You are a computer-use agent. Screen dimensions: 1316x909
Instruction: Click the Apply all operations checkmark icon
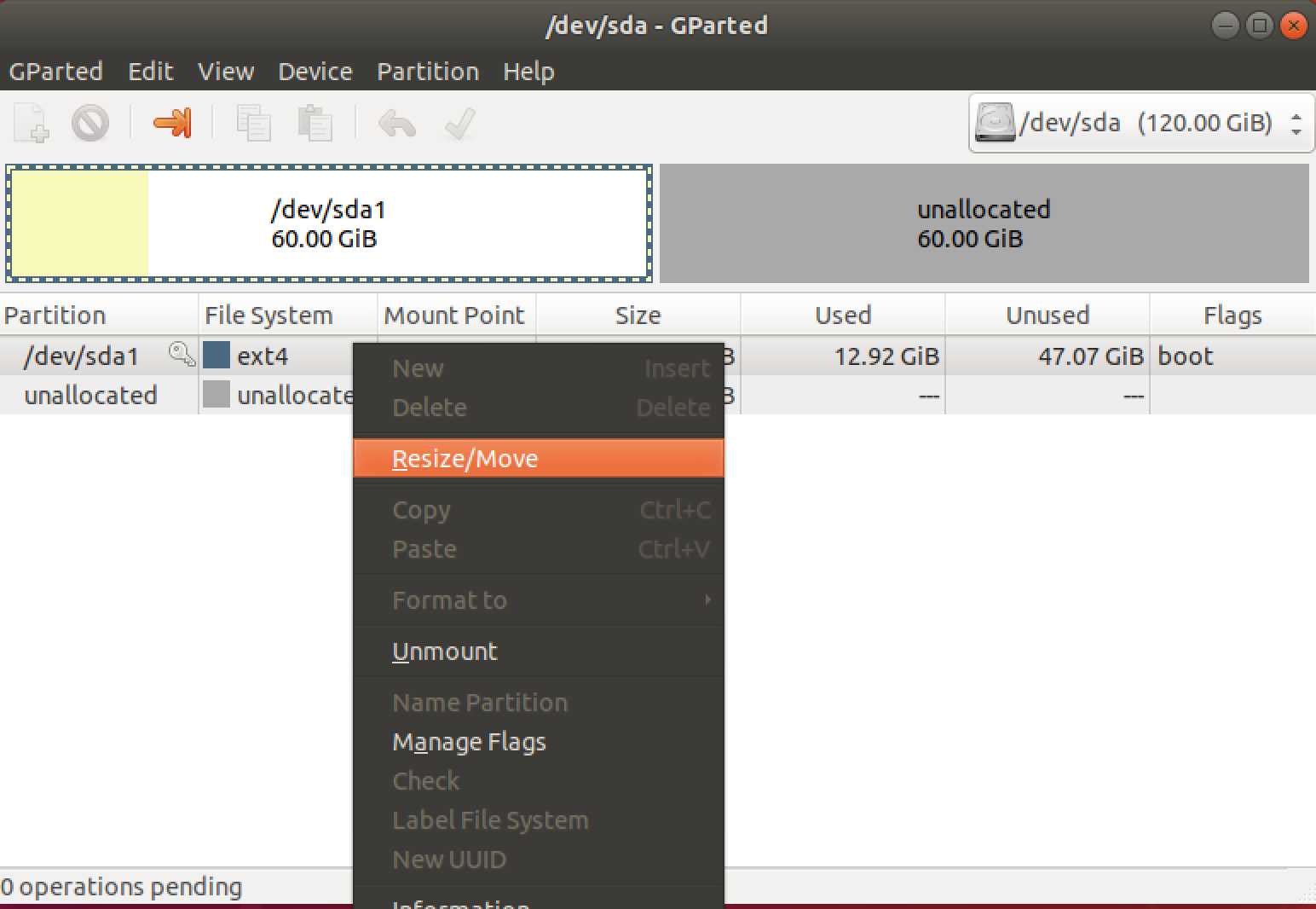coord(459,124)
